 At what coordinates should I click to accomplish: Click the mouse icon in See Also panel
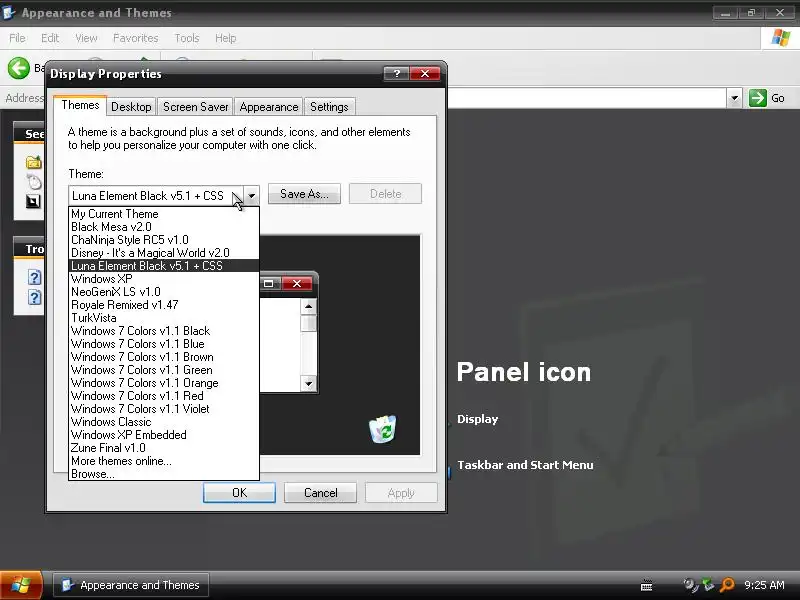click(x=34, y=182)
